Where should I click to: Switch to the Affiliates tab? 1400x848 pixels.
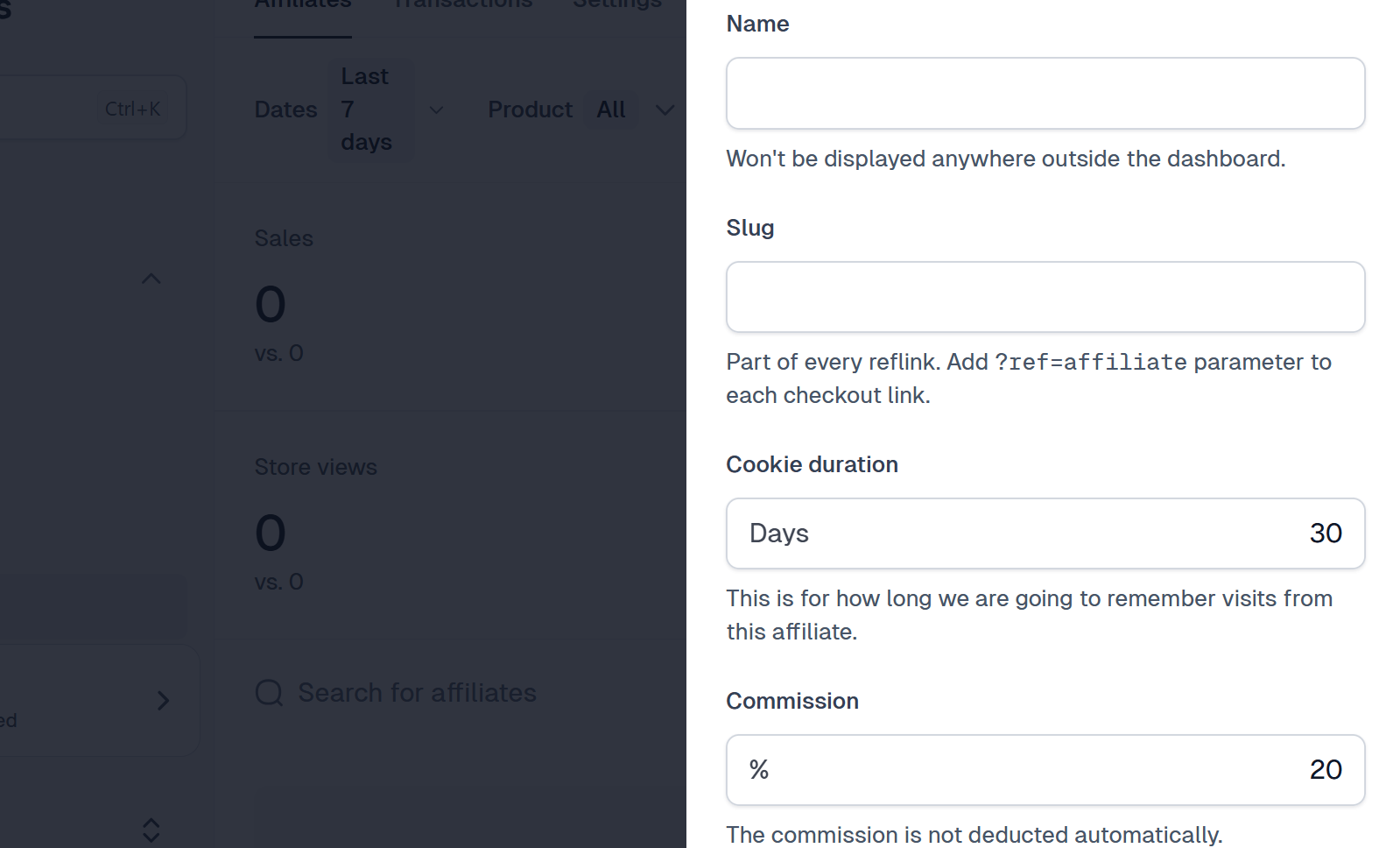pos(303,7)
